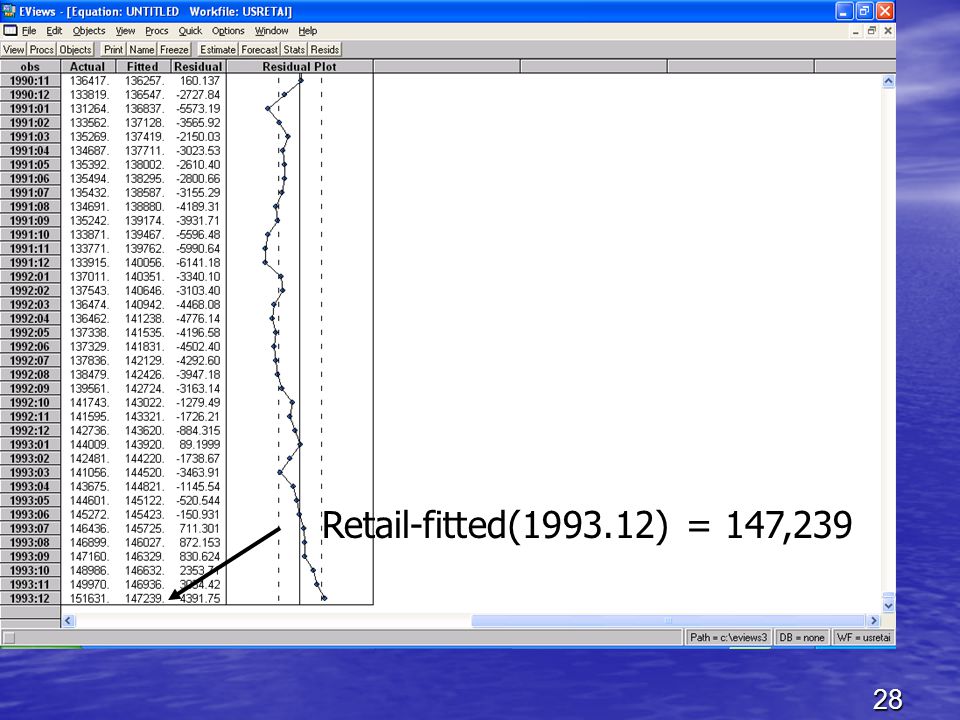Select observation row 1991:01
This screenshot has width=960, height=720.
click(30, 109)
